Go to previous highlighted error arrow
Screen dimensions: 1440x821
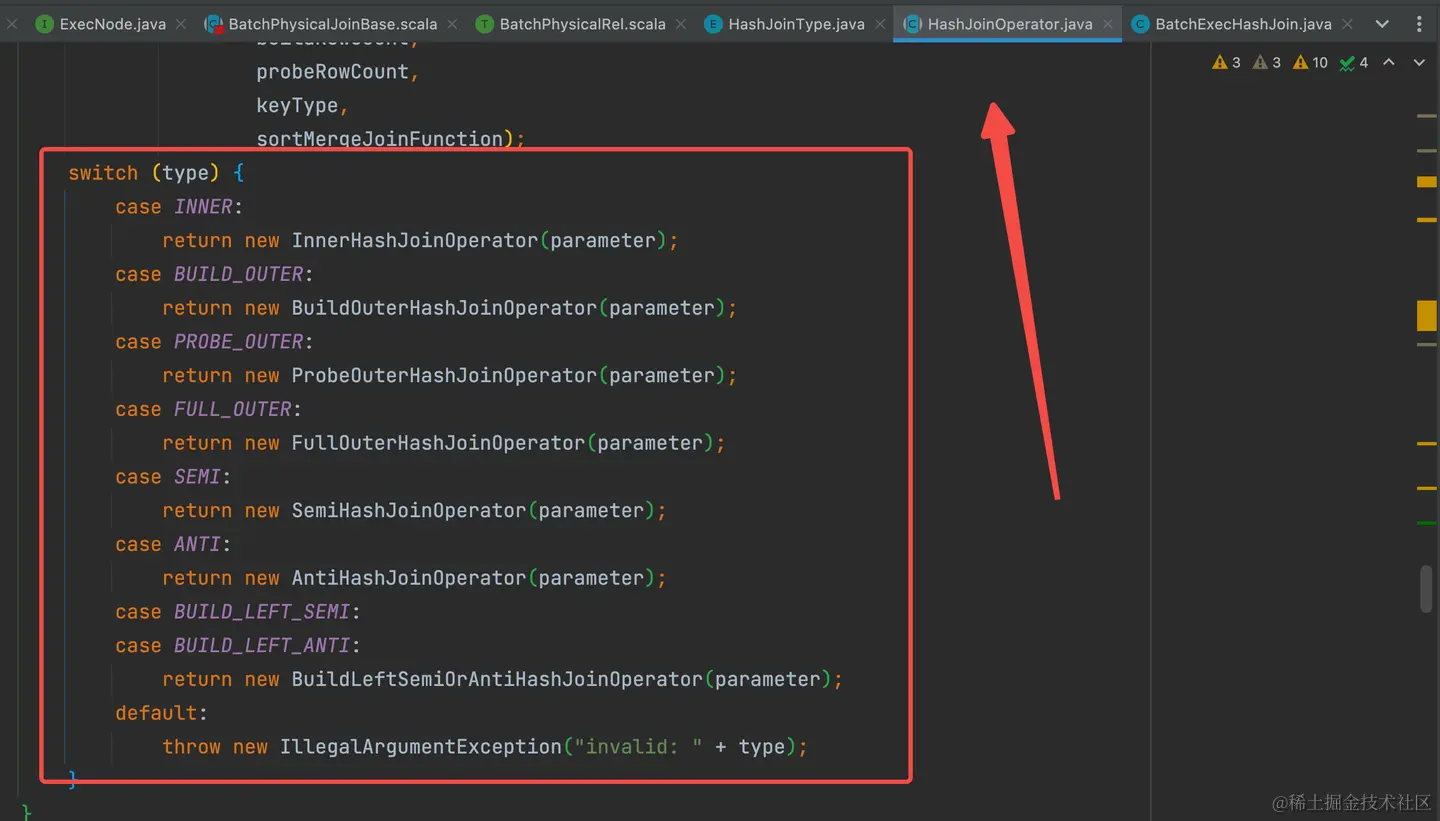[1389, 62]
